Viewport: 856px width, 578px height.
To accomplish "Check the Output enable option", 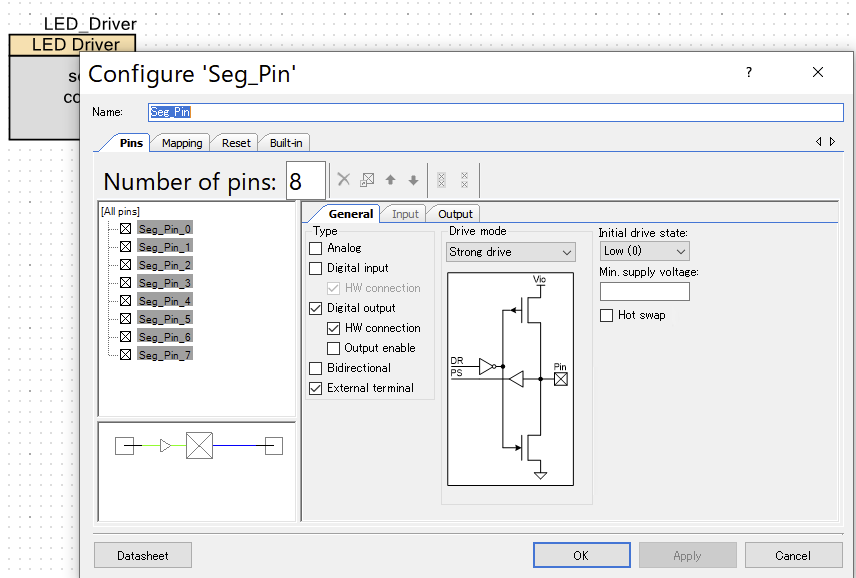I will pyautogui.click(x=334, y=348).
